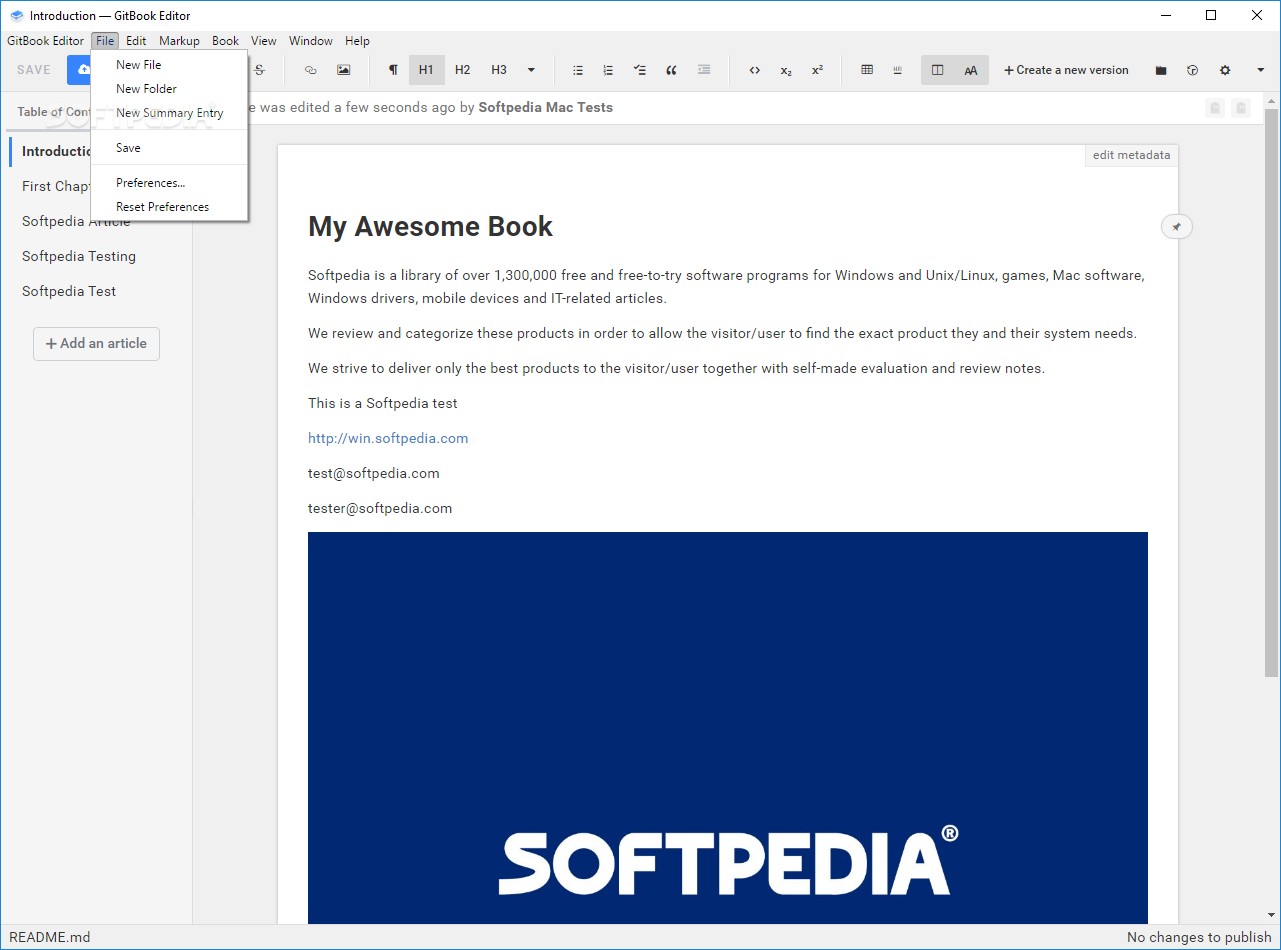Insert a code block

click(x=755, y=70)
